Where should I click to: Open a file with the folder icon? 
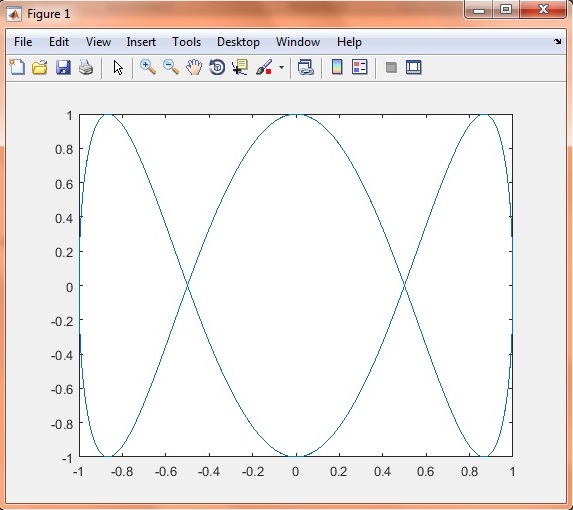pyautogui.click(x=40, y=68)
